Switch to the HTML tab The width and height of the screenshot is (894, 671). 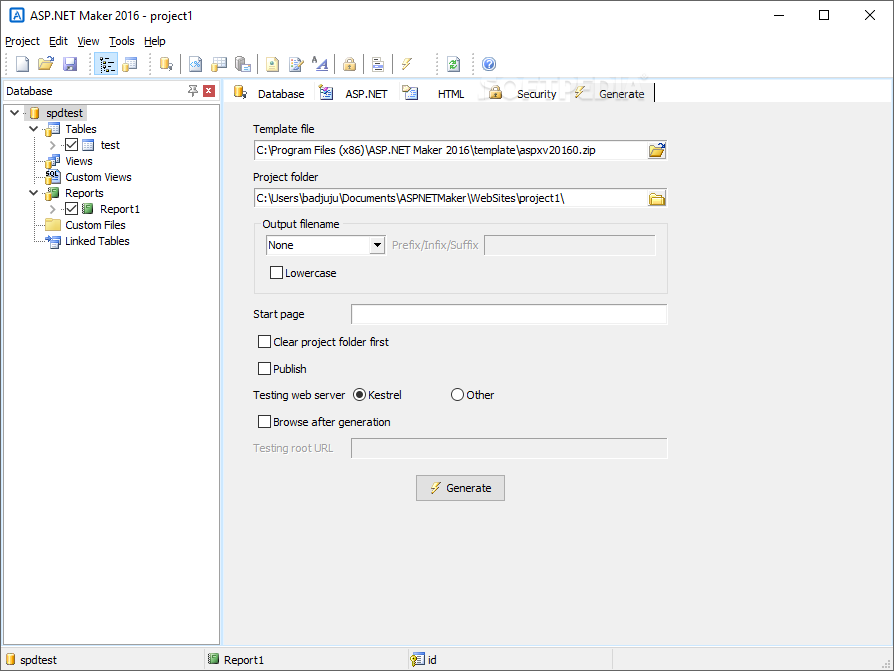(x=433, y=93)
